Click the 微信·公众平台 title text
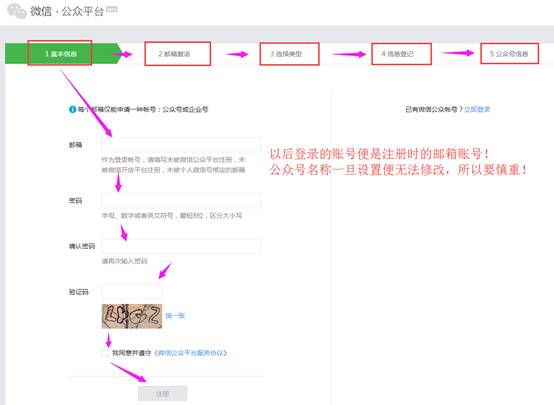 pyautogui.click(x=67, y=11)
